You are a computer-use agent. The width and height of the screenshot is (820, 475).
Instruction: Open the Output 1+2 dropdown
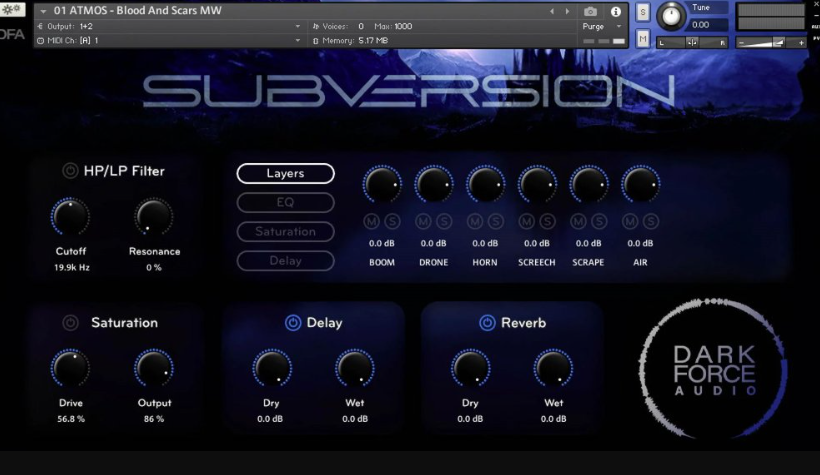169,26
